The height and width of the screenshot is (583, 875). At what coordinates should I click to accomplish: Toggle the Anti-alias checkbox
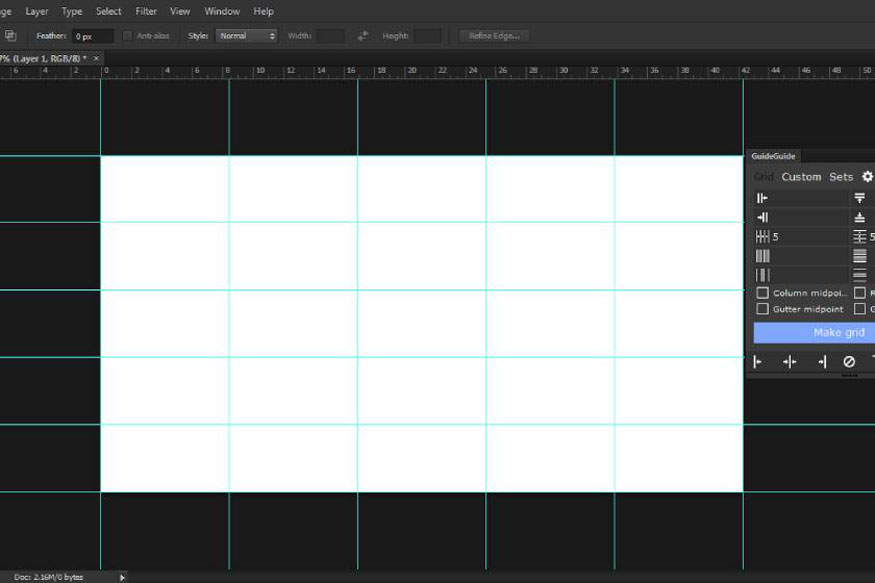point(128,35)
